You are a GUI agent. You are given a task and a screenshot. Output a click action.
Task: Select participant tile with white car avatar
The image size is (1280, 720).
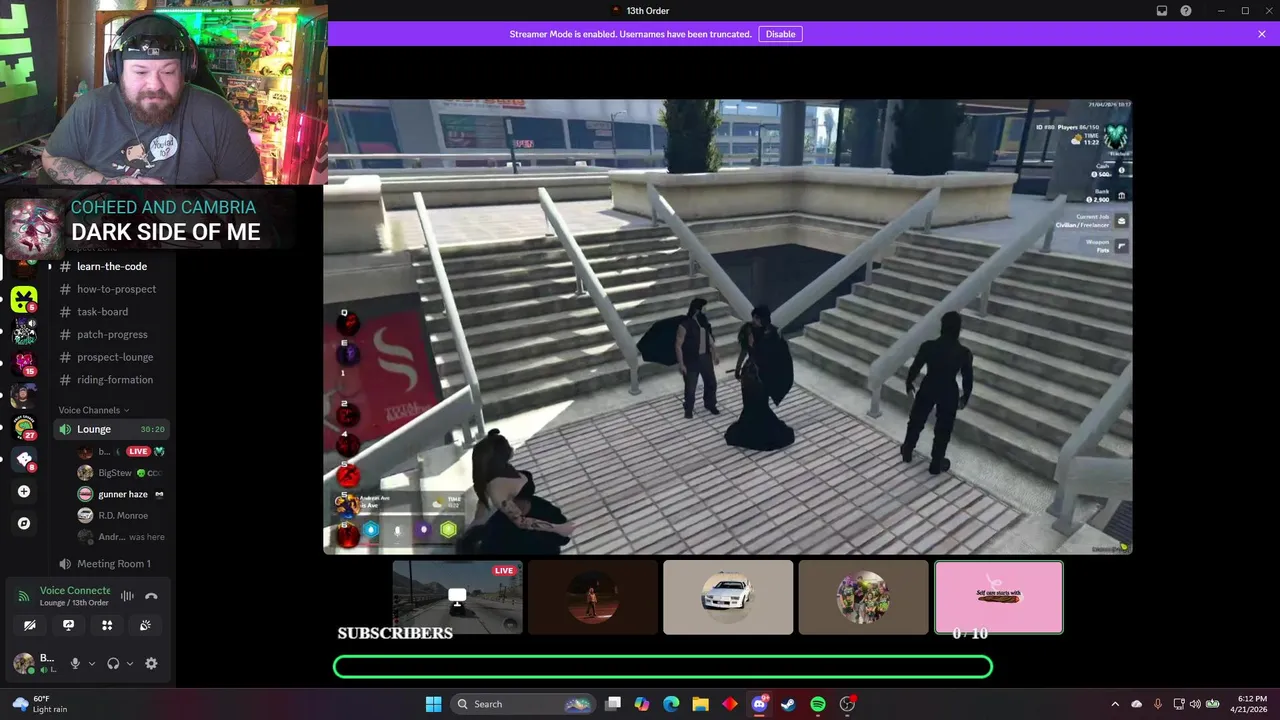[x=728, y=597]
